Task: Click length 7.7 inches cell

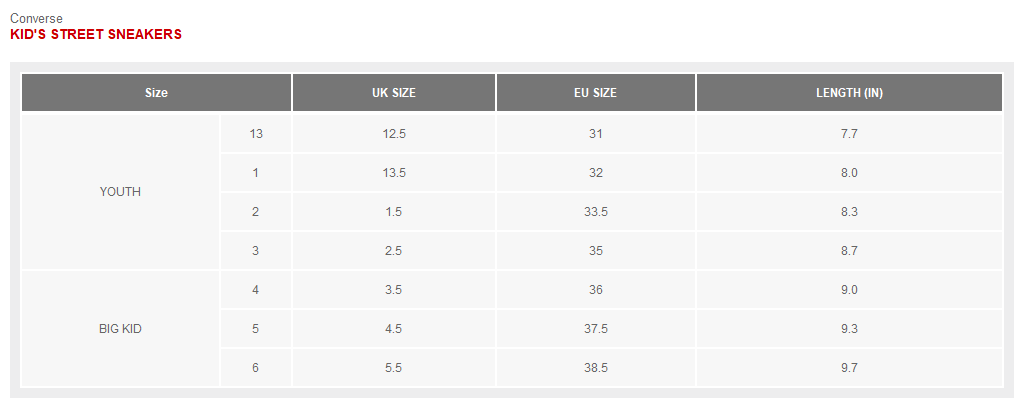Action: pyautogui.click(x=849, y=133)
